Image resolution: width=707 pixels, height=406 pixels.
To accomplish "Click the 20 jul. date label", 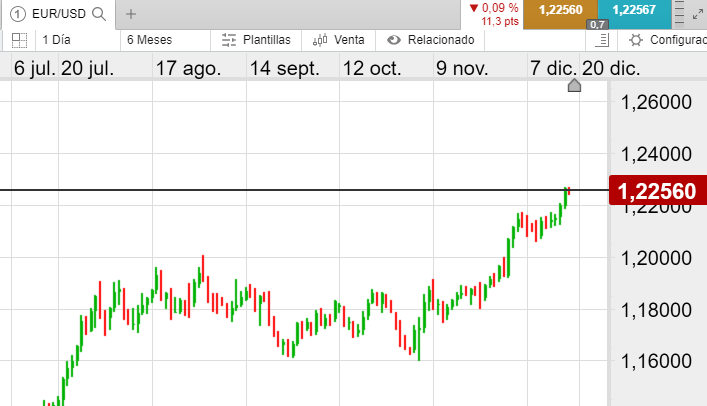I will coord(87,69).
